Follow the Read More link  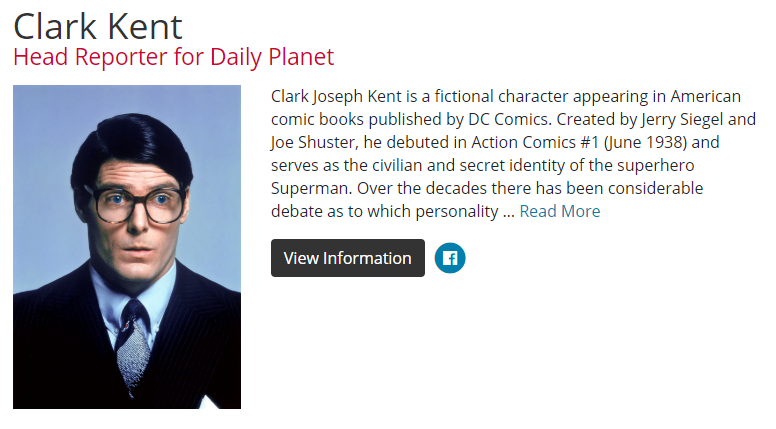[x=560, y=211]
